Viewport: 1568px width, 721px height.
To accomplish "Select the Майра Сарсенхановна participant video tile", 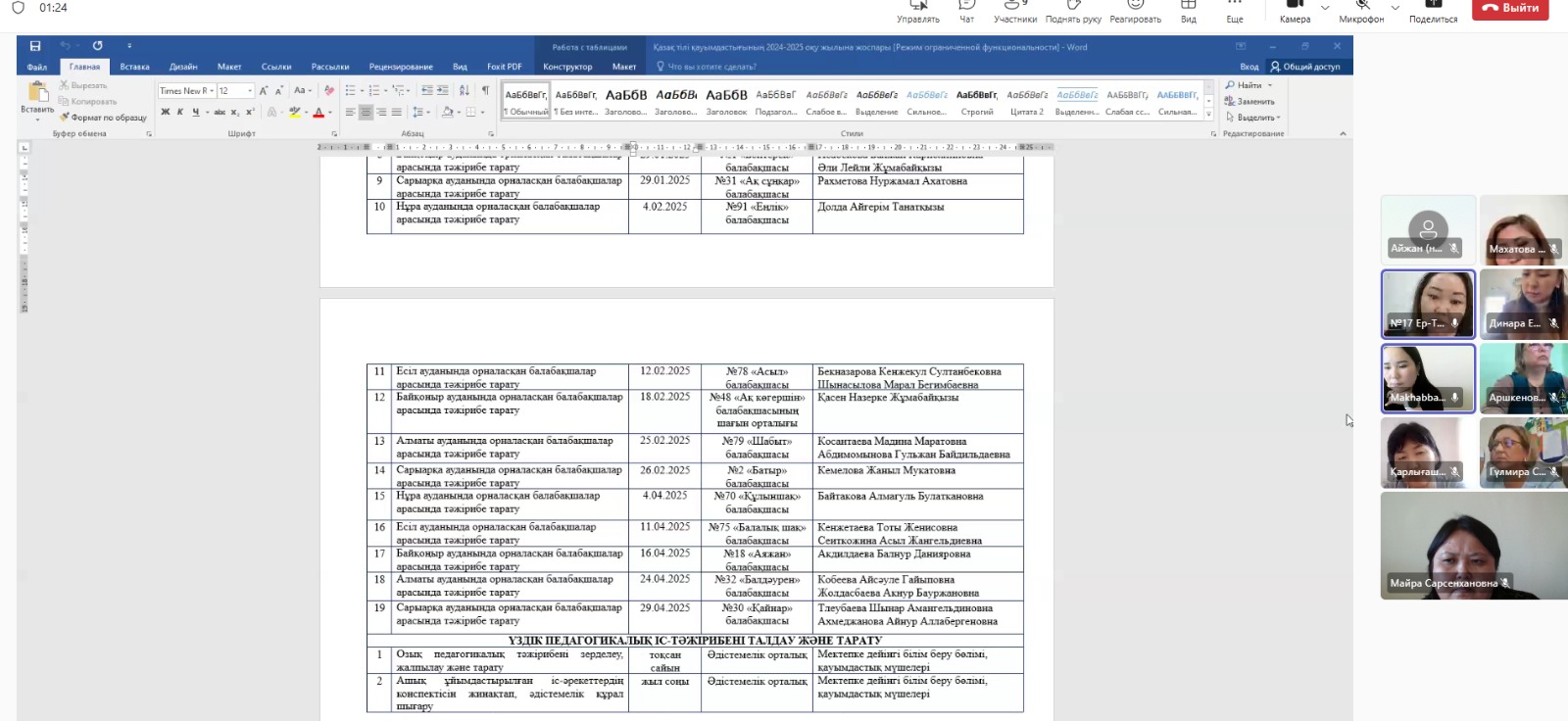I will pos(1459,546).
